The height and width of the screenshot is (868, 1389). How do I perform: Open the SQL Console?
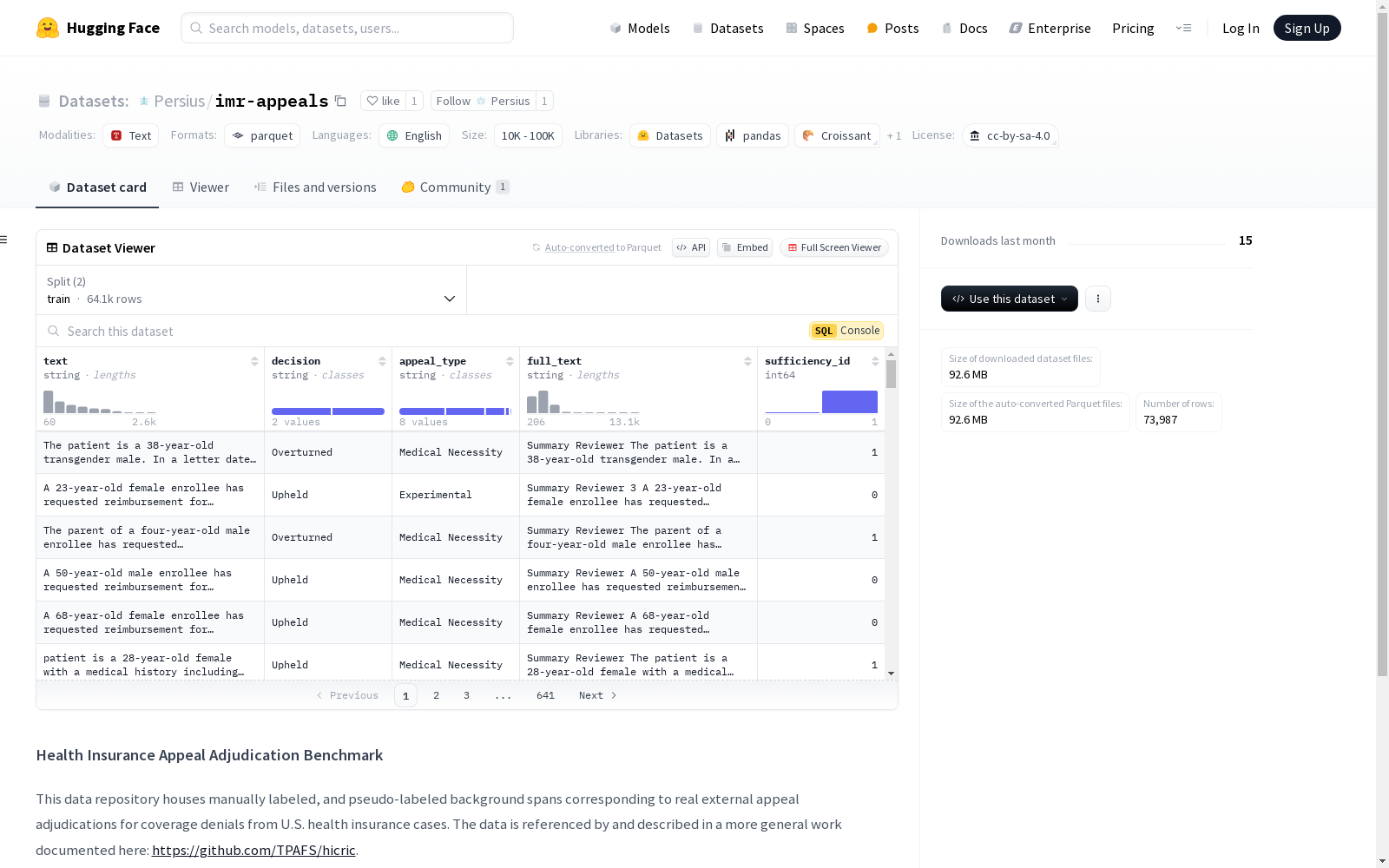tap(846, 331)
